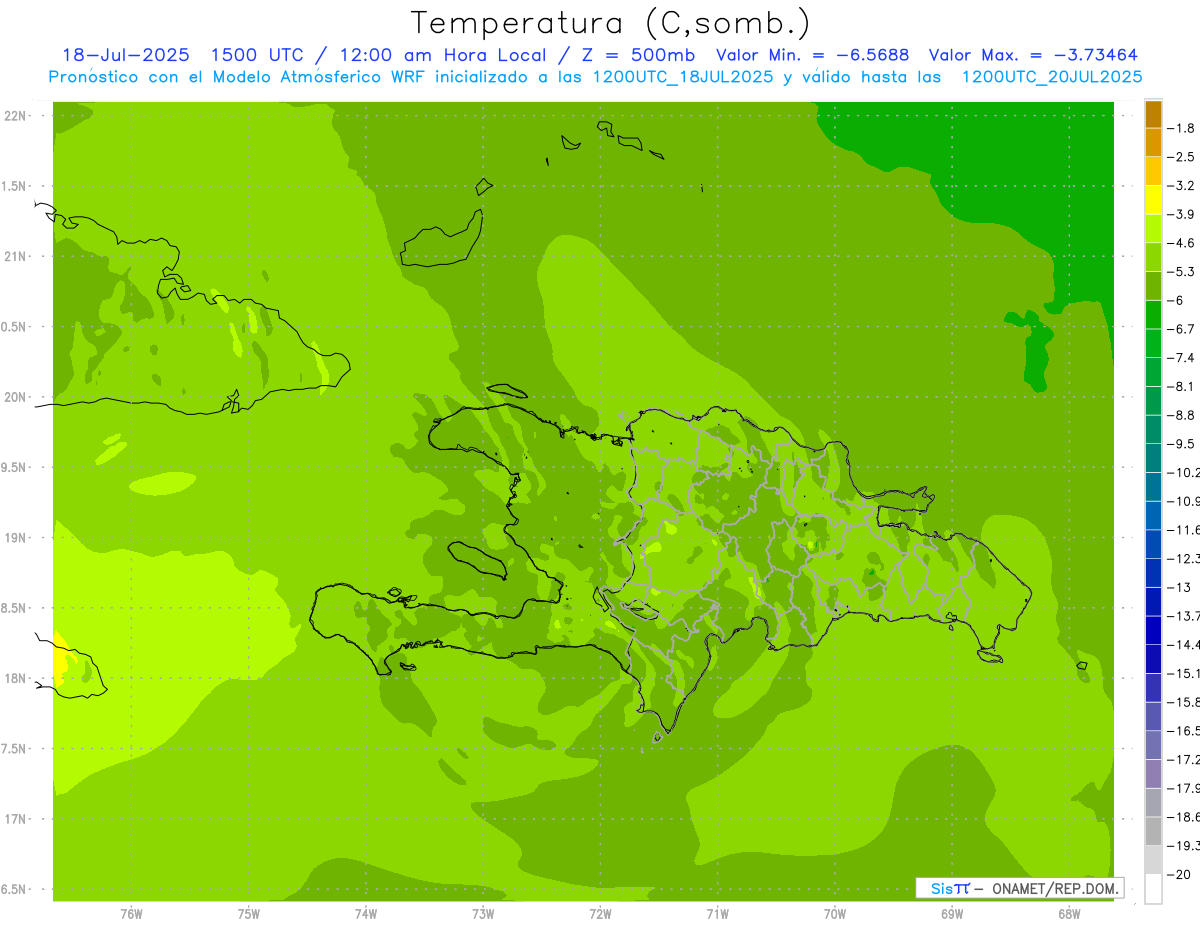This screenshot has width=1200, height=927.
Task: Select 'Valor Min. = -6.5688' text
Action: [813, 55]
